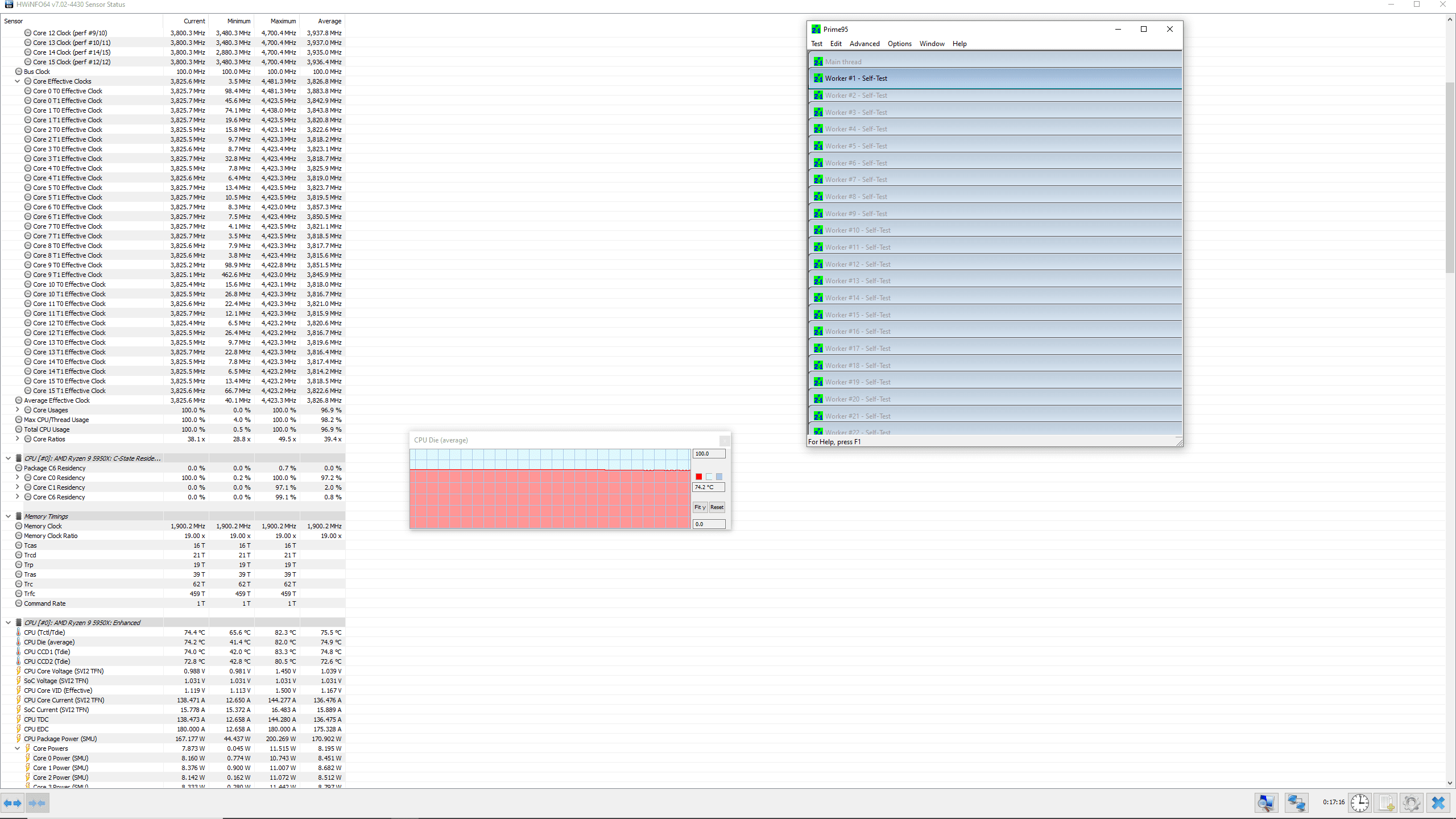
Task: Click the graph minimum value field 0.0
Action: (709, 524)
